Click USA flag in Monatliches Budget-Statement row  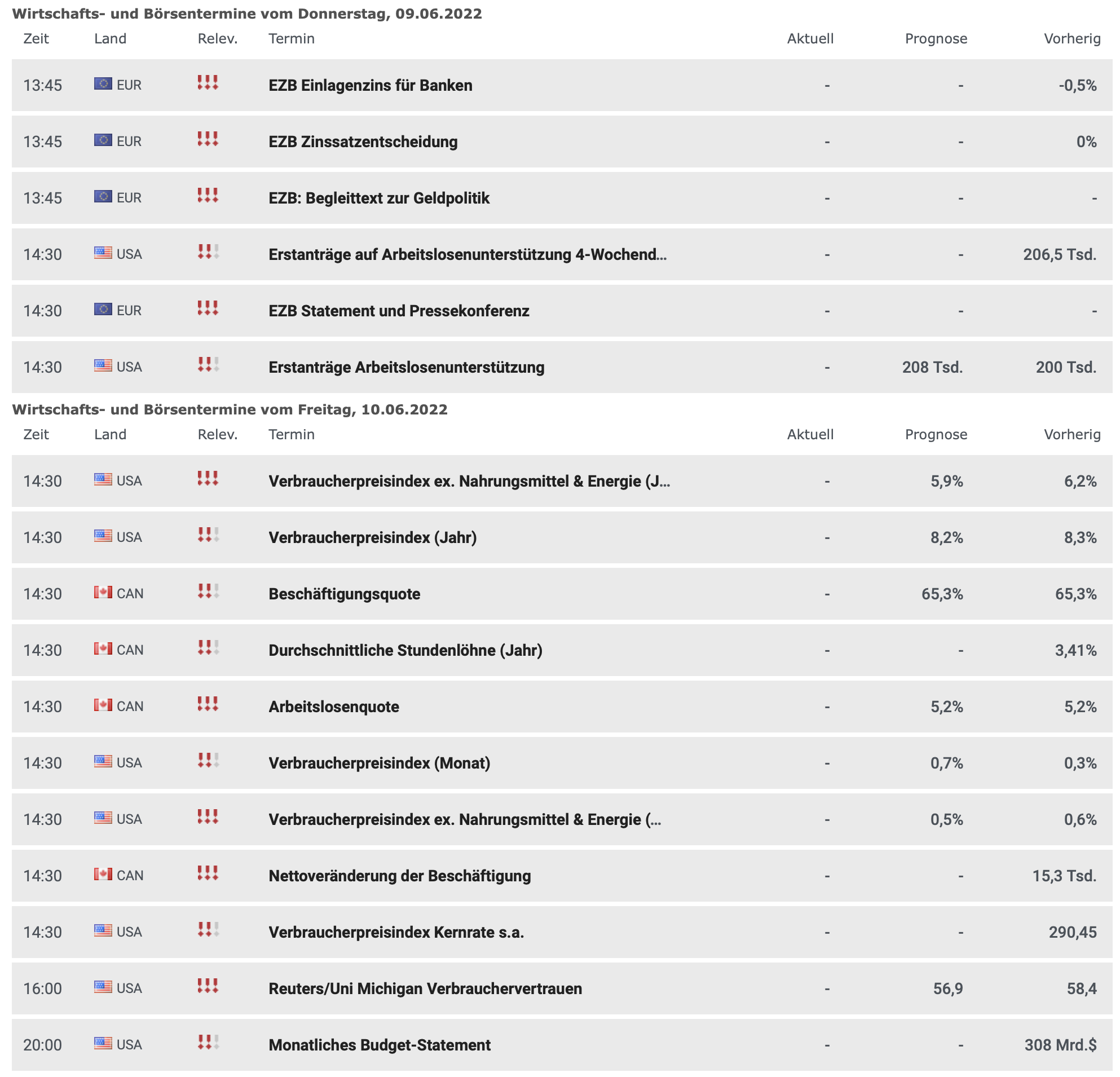pos(103,1043)
